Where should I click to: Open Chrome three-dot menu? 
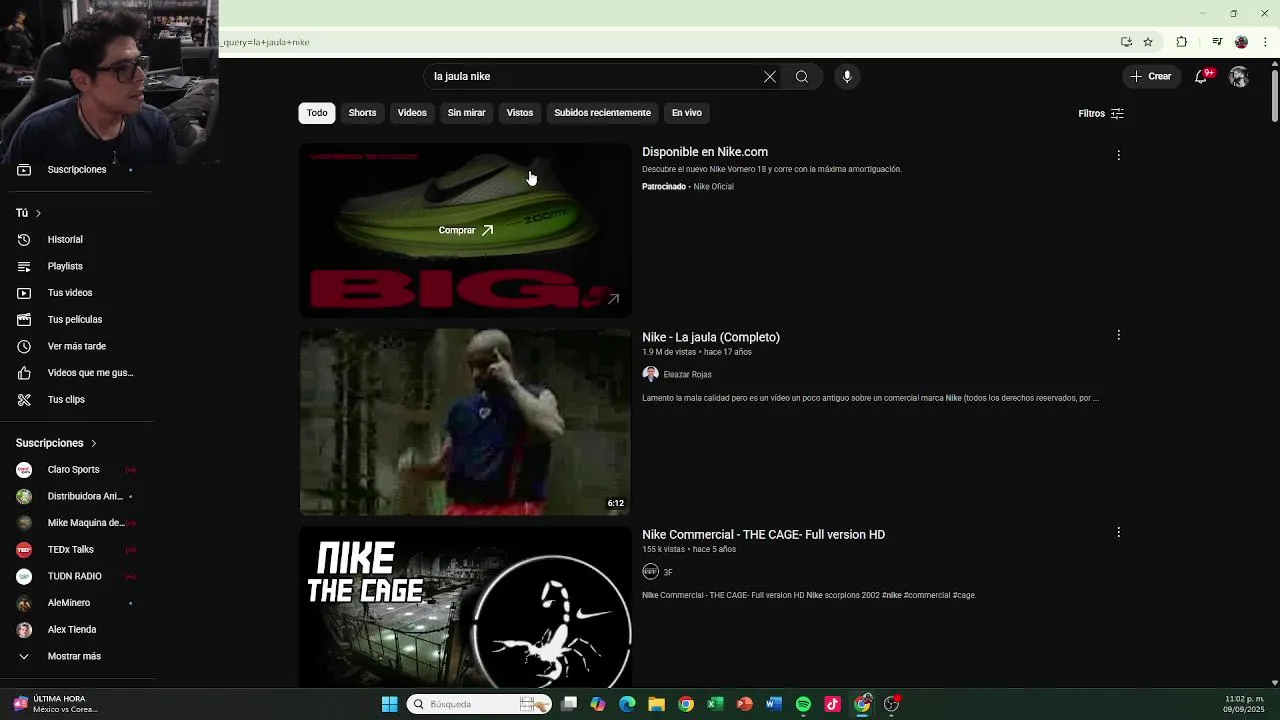[x=1266, y=42]
